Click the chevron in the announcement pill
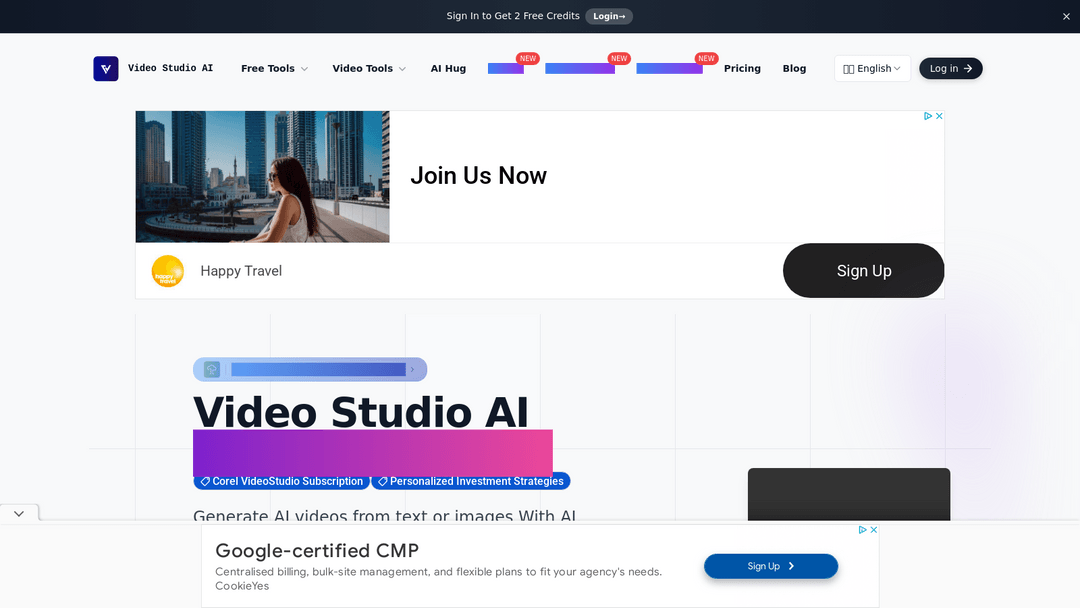This screenshot has height=608, width=1080. point(413,370)
